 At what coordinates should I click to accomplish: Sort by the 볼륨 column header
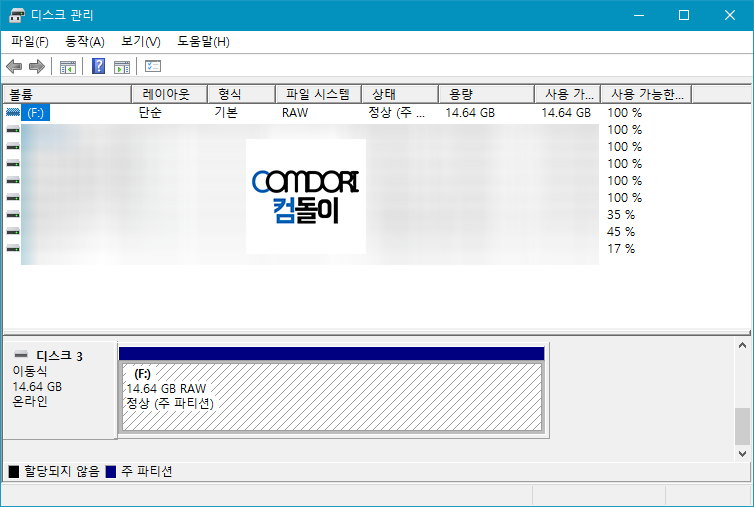[x=67, y=94]
